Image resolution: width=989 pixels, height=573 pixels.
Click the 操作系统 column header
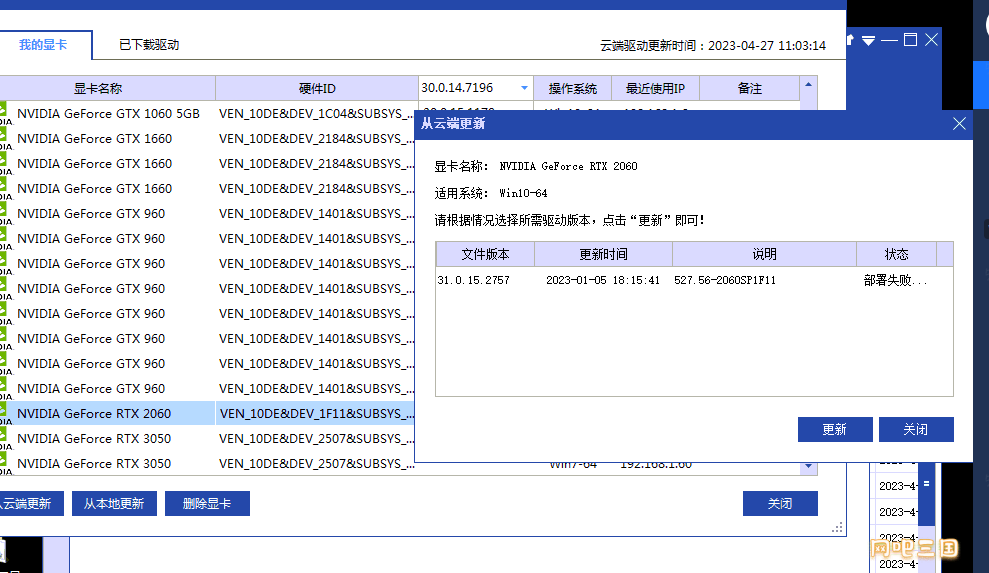(x=572, y=88)
